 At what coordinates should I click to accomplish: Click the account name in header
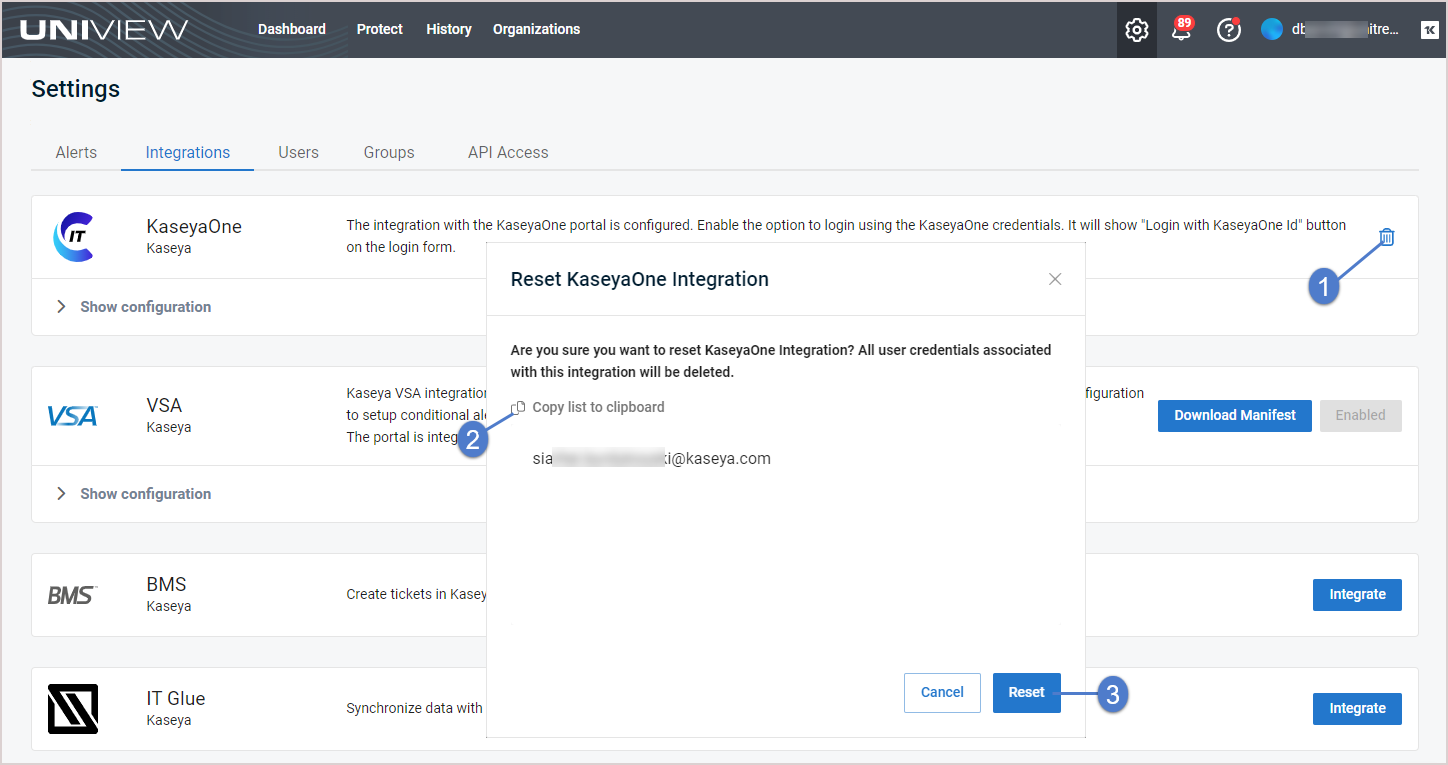pos(1345,29)
